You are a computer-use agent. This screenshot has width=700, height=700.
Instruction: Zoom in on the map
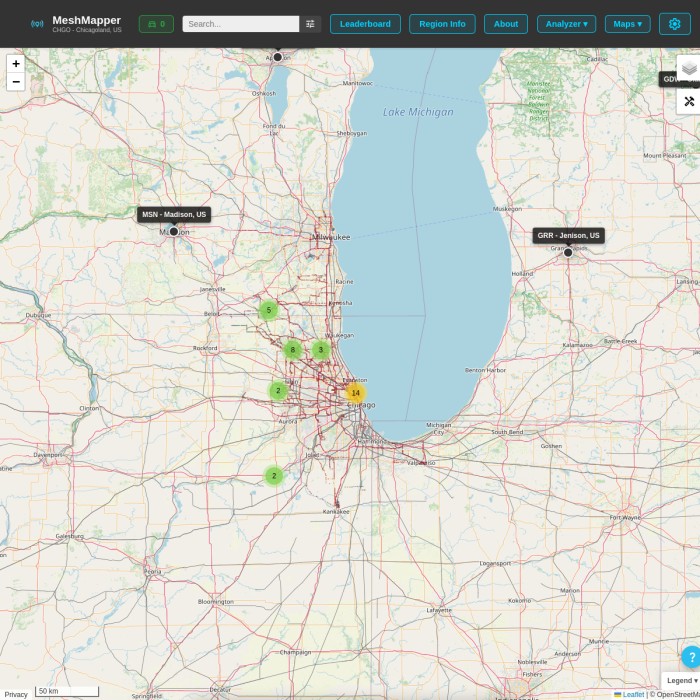[15, 64]
